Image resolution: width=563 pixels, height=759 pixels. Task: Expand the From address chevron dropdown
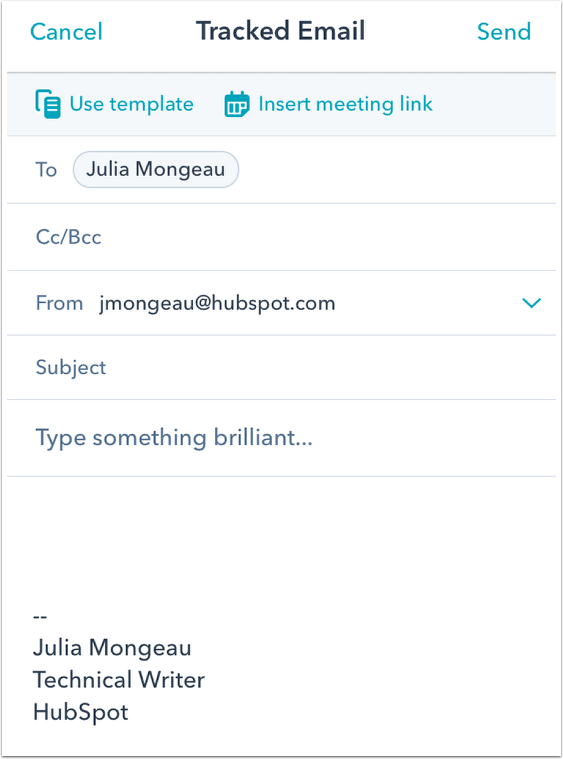pos(531,303)
